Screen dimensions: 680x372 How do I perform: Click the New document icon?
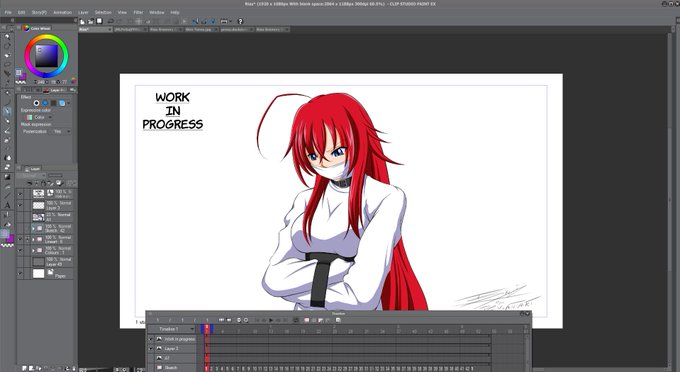pyautogui.click(x=82, y=21)
